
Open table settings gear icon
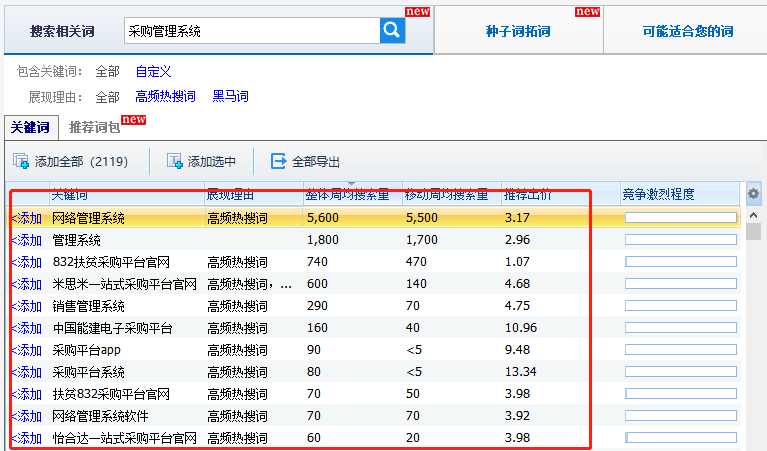(x=754, y=194)
